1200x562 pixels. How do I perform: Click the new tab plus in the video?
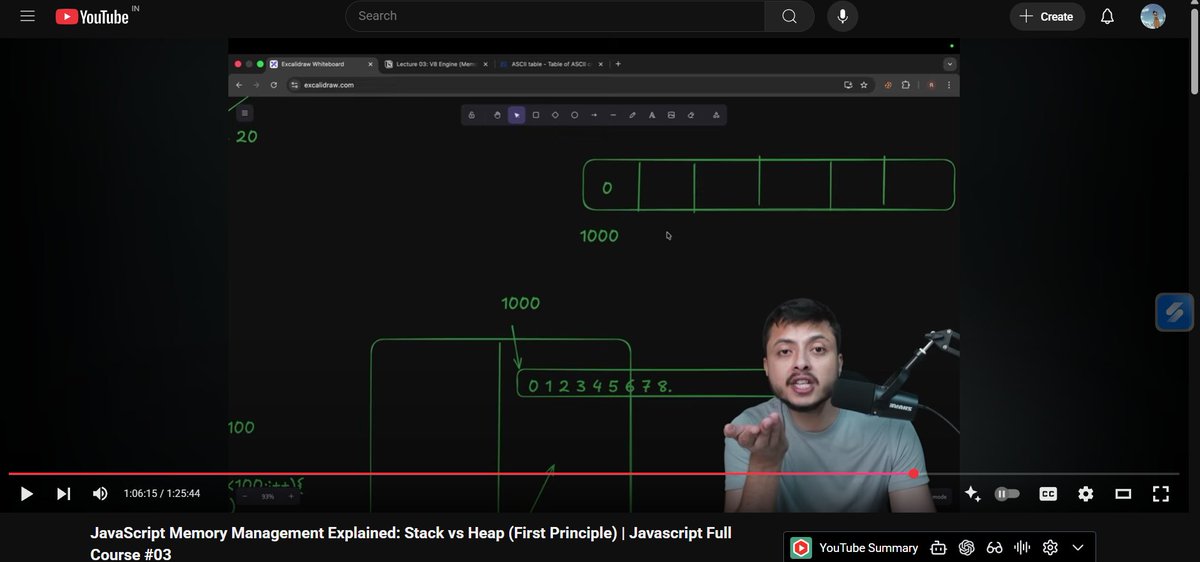pos(618,64)
